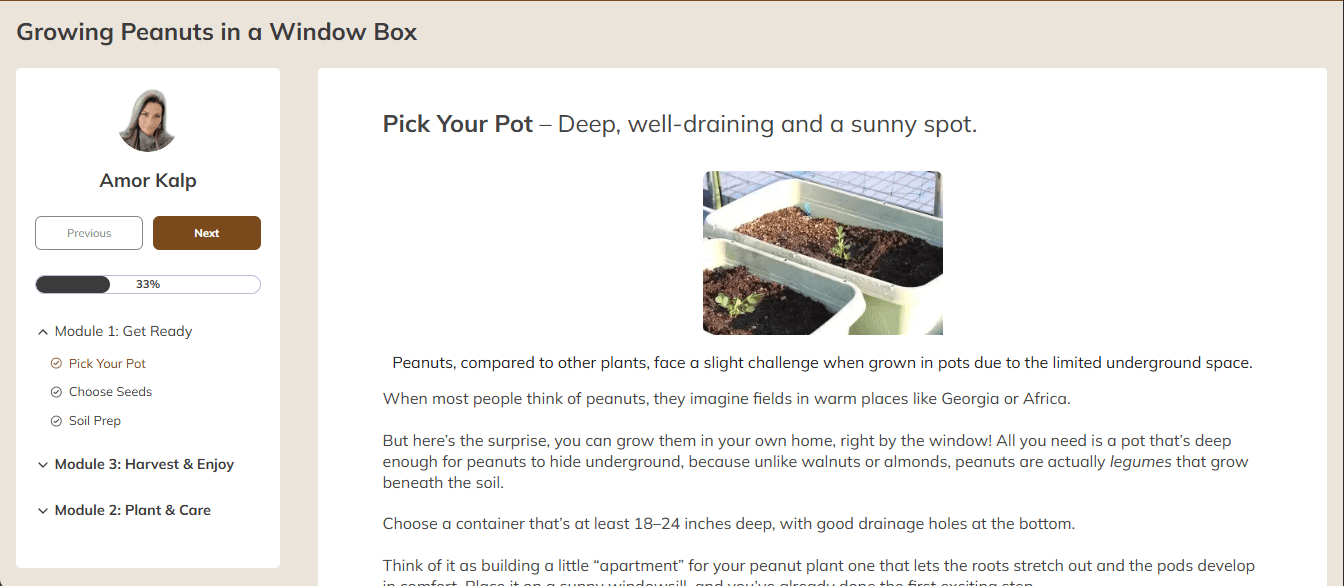1344x586 pixels.
Task: Open the Pick Your Pot lesson
Action: pyautogui.click(x=107, y=364)
